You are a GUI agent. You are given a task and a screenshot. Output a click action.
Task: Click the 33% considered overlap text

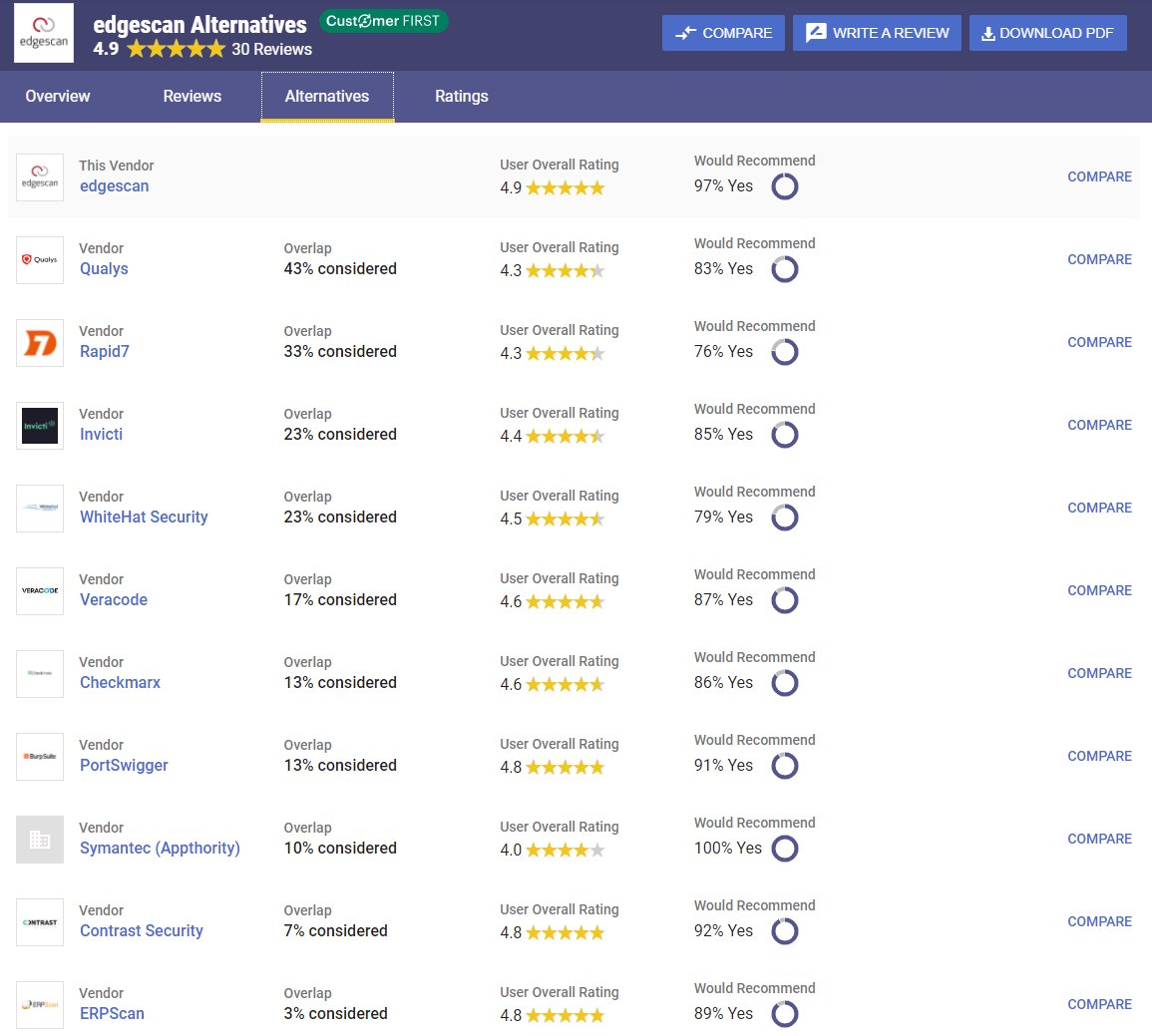340,352
